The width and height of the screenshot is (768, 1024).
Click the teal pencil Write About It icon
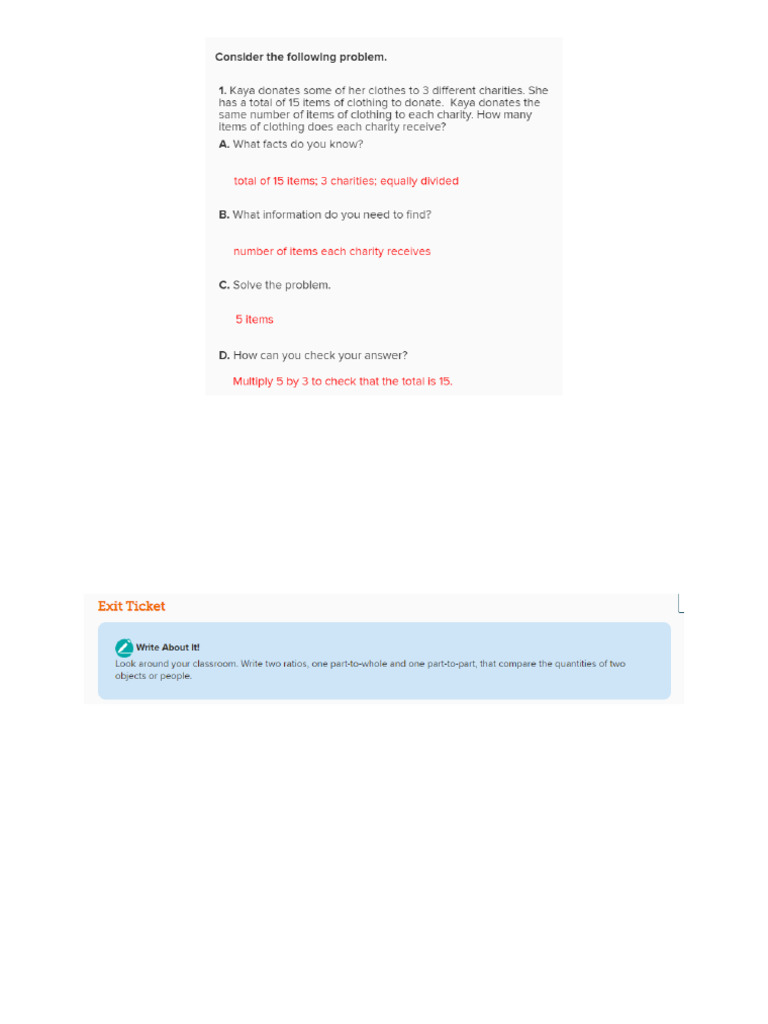tap(124, 647)
